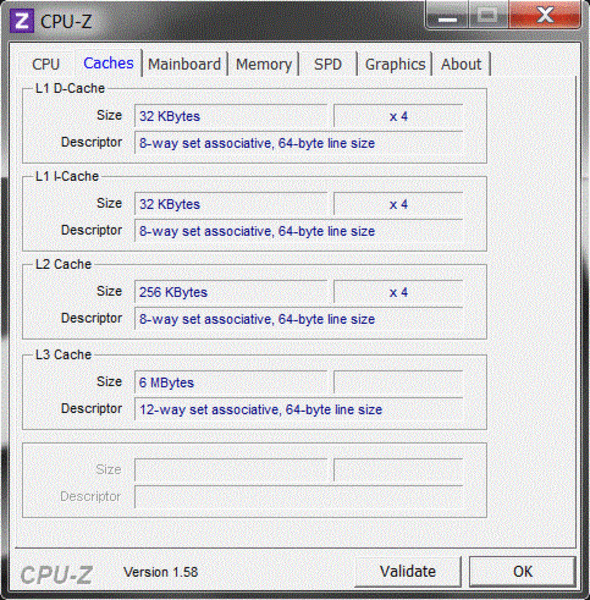Click the L1 I-Cache x 4 multiplier field
Screen dimensions: 590x600
coord(398,204)
